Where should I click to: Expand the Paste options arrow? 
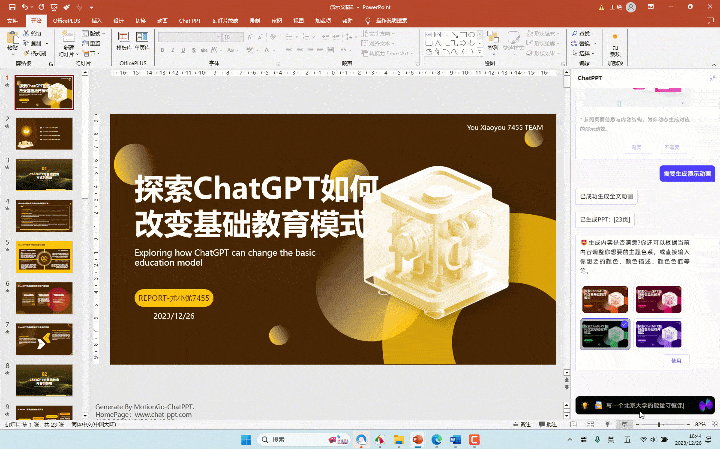pyautogui.click(x=12, y=54)
